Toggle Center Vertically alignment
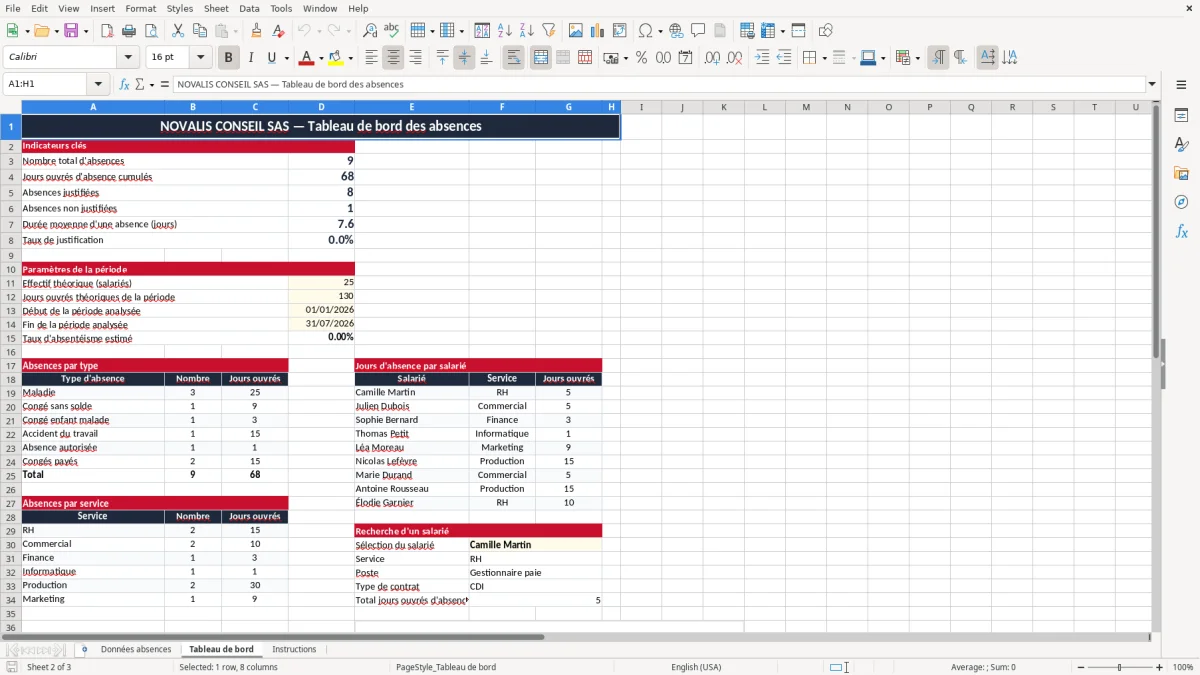This screenshot has width=1200, height=675. tap(464, 58)
